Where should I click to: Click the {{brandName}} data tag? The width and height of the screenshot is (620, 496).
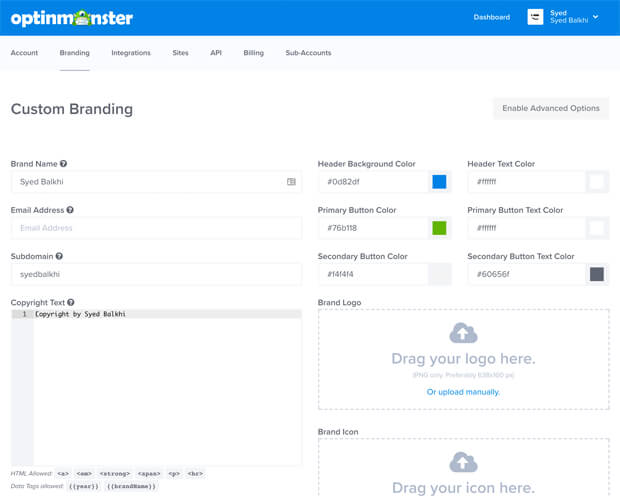132,486
